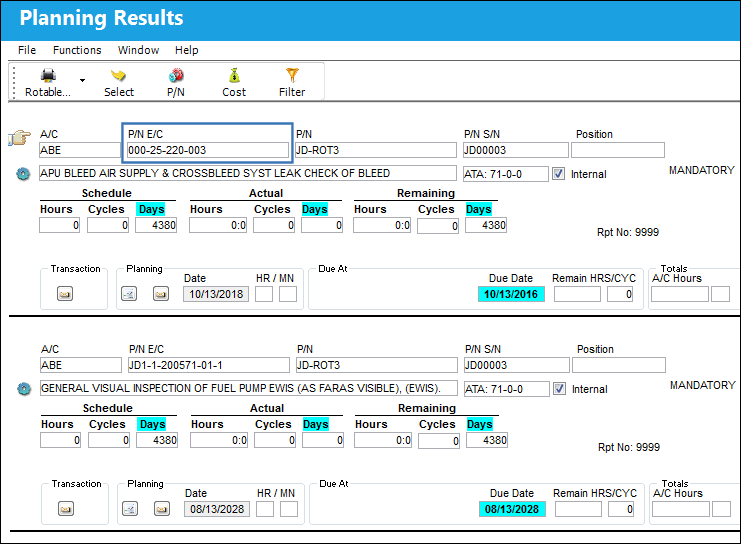
Task: Click the GENERAL VISUAL INSPECTION description field
Action: pyautogui.click(x=249, y=389)
